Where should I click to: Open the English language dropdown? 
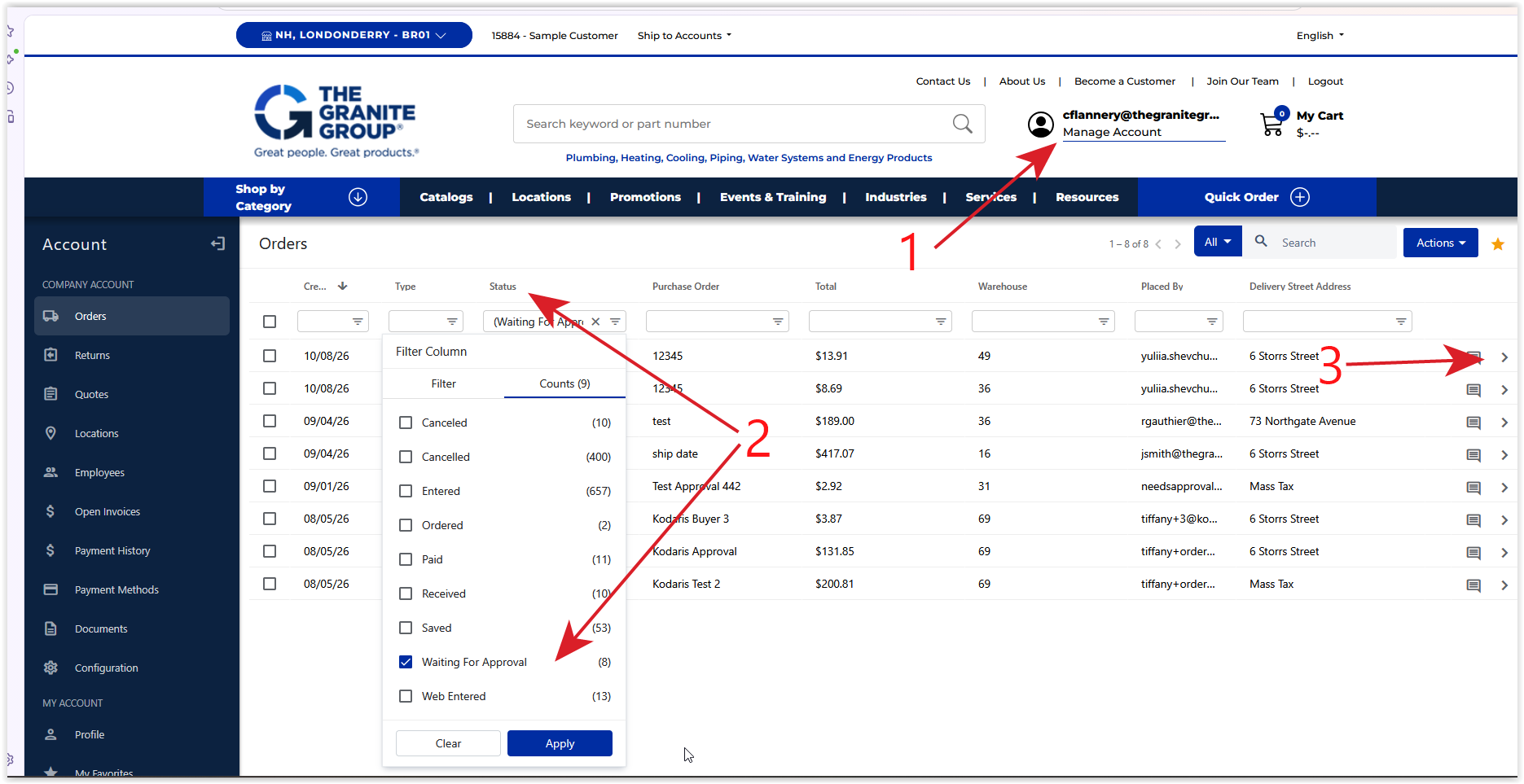pyautogui.click(x=1320, y=35)
